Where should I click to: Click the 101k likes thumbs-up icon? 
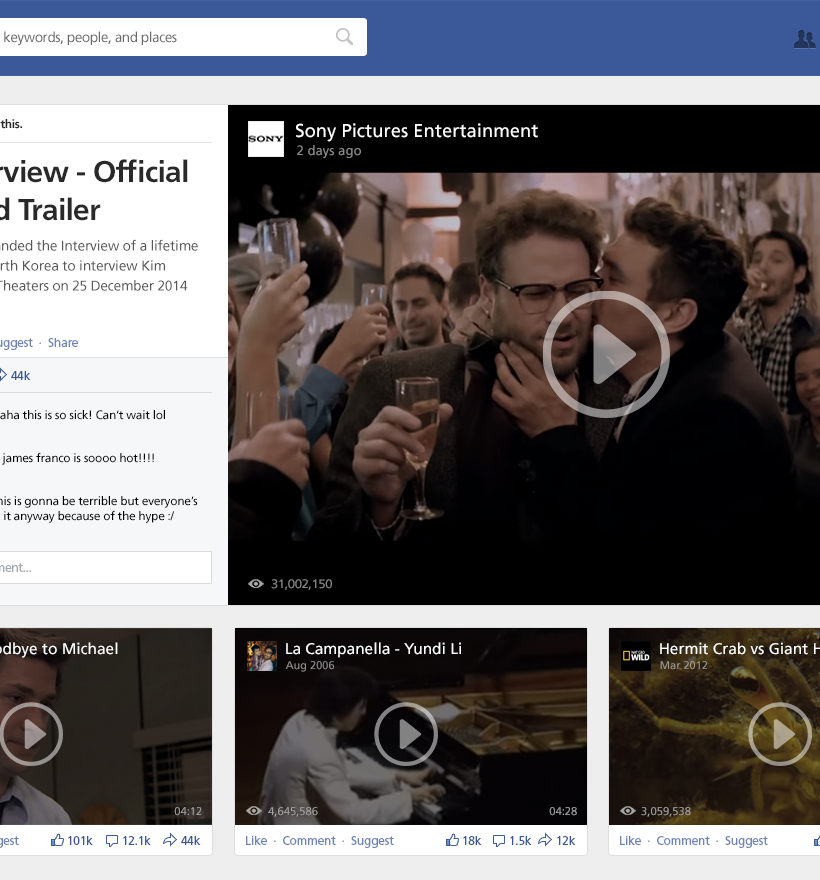pos(58,841)
